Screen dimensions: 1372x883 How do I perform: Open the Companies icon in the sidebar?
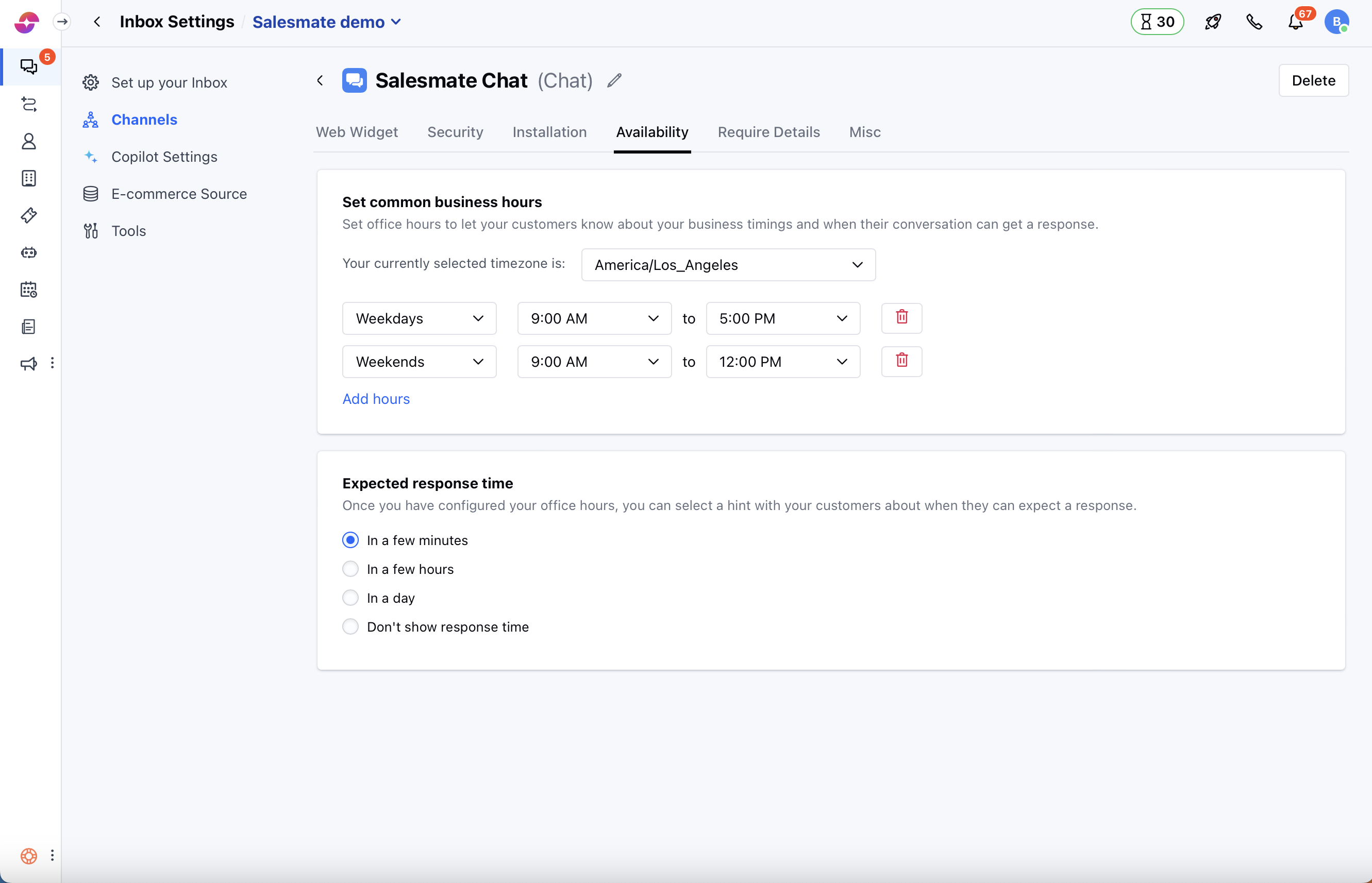pyautogui.click(x=29, y=178)
